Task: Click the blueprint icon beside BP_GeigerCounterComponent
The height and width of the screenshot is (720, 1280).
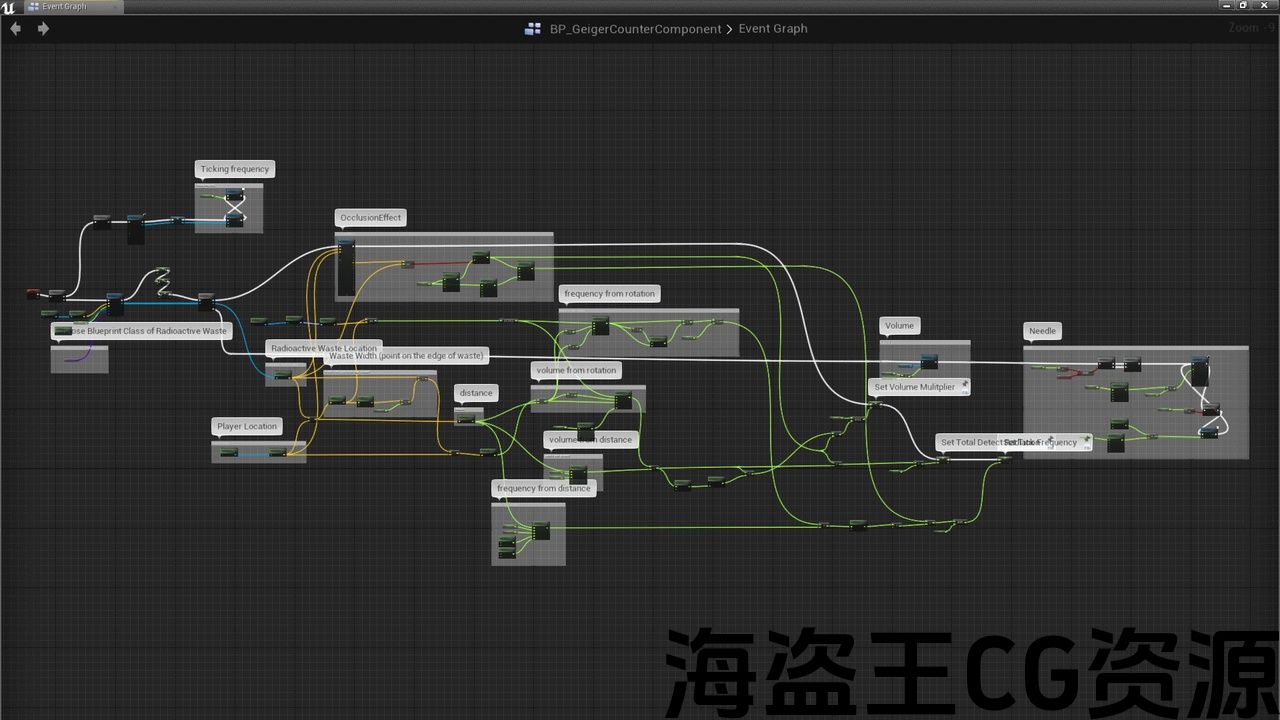Action: (x=533, y=29)
